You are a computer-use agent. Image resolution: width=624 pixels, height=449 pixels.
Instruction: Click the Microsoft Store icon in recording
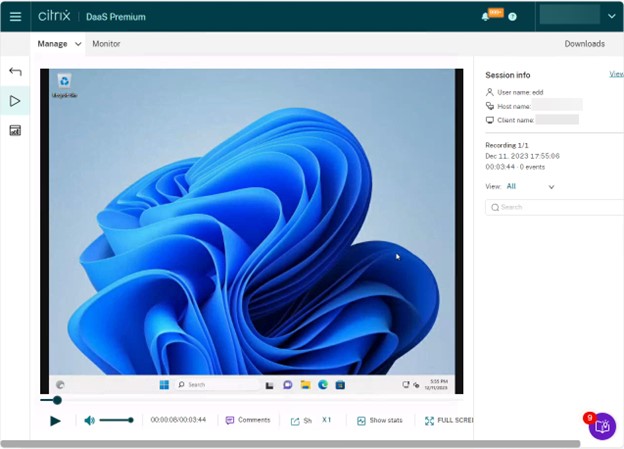point(340,385)
